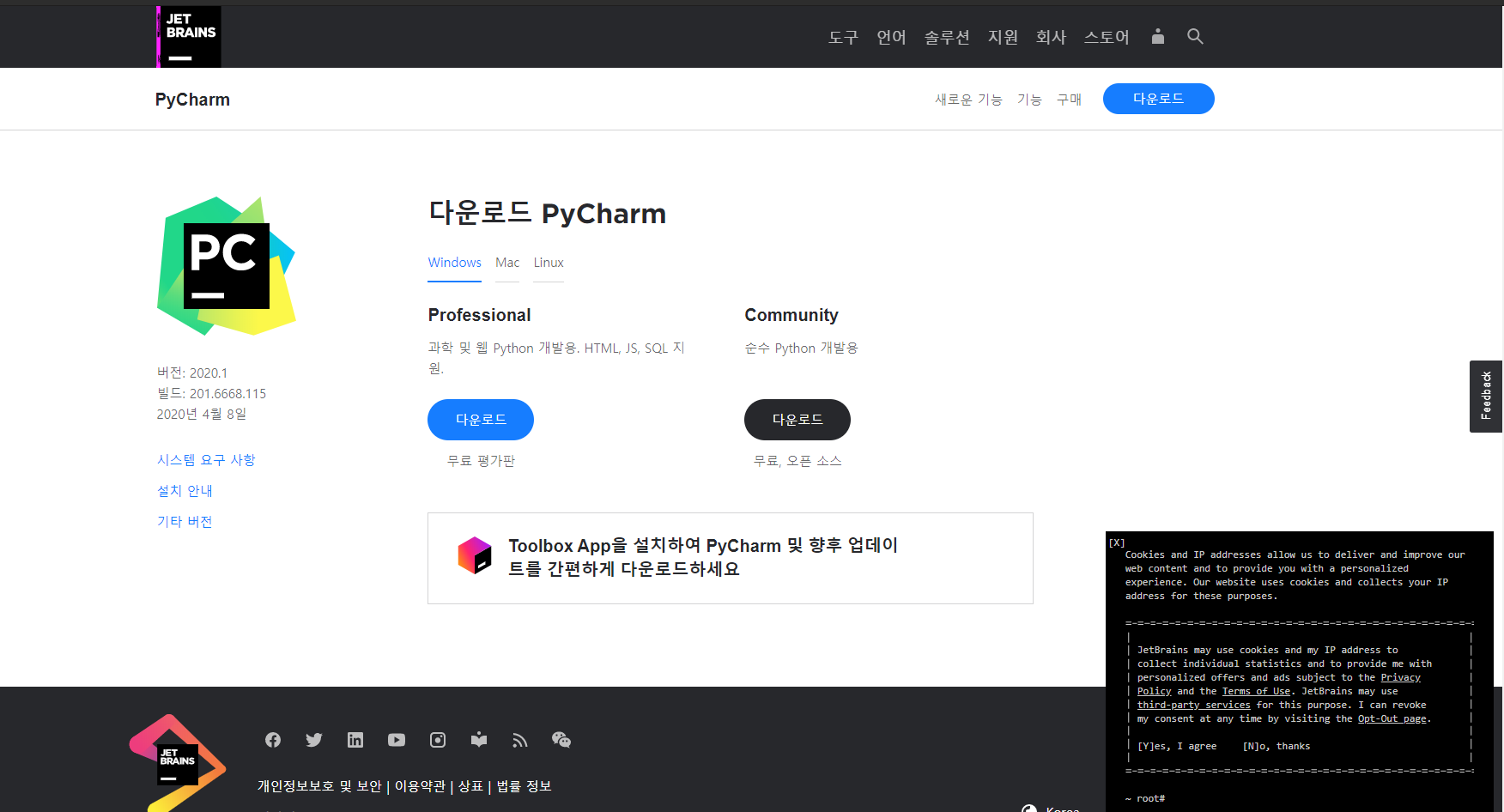
Task: Choose [N]o, thanks
Action: (x=1277, y=746)
